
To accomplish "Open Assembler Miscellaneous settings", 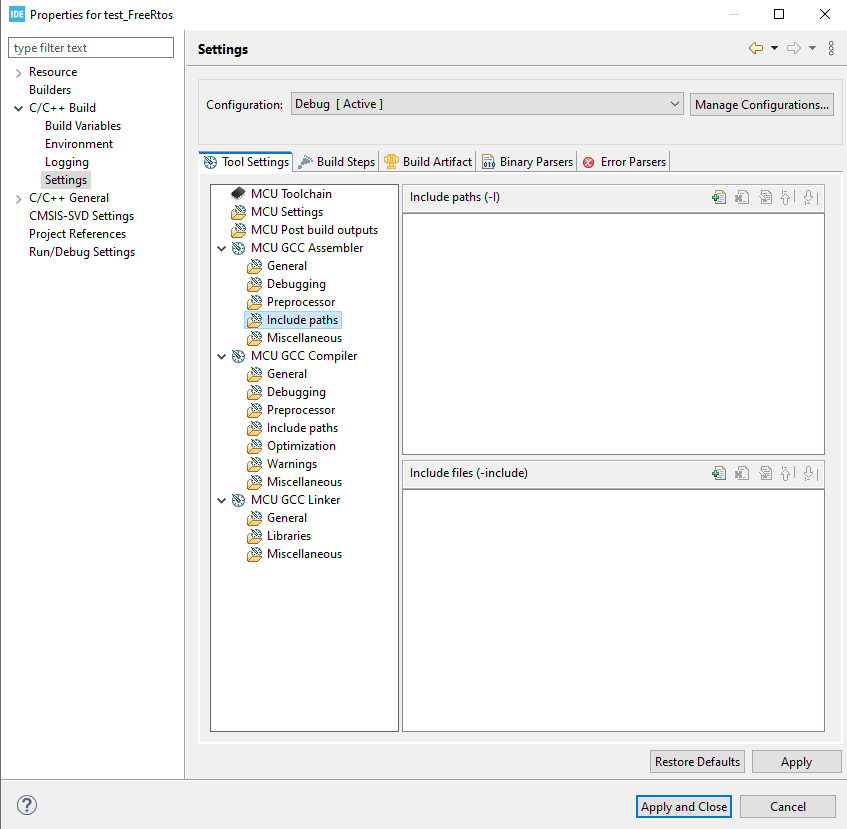I will point(295,338).
